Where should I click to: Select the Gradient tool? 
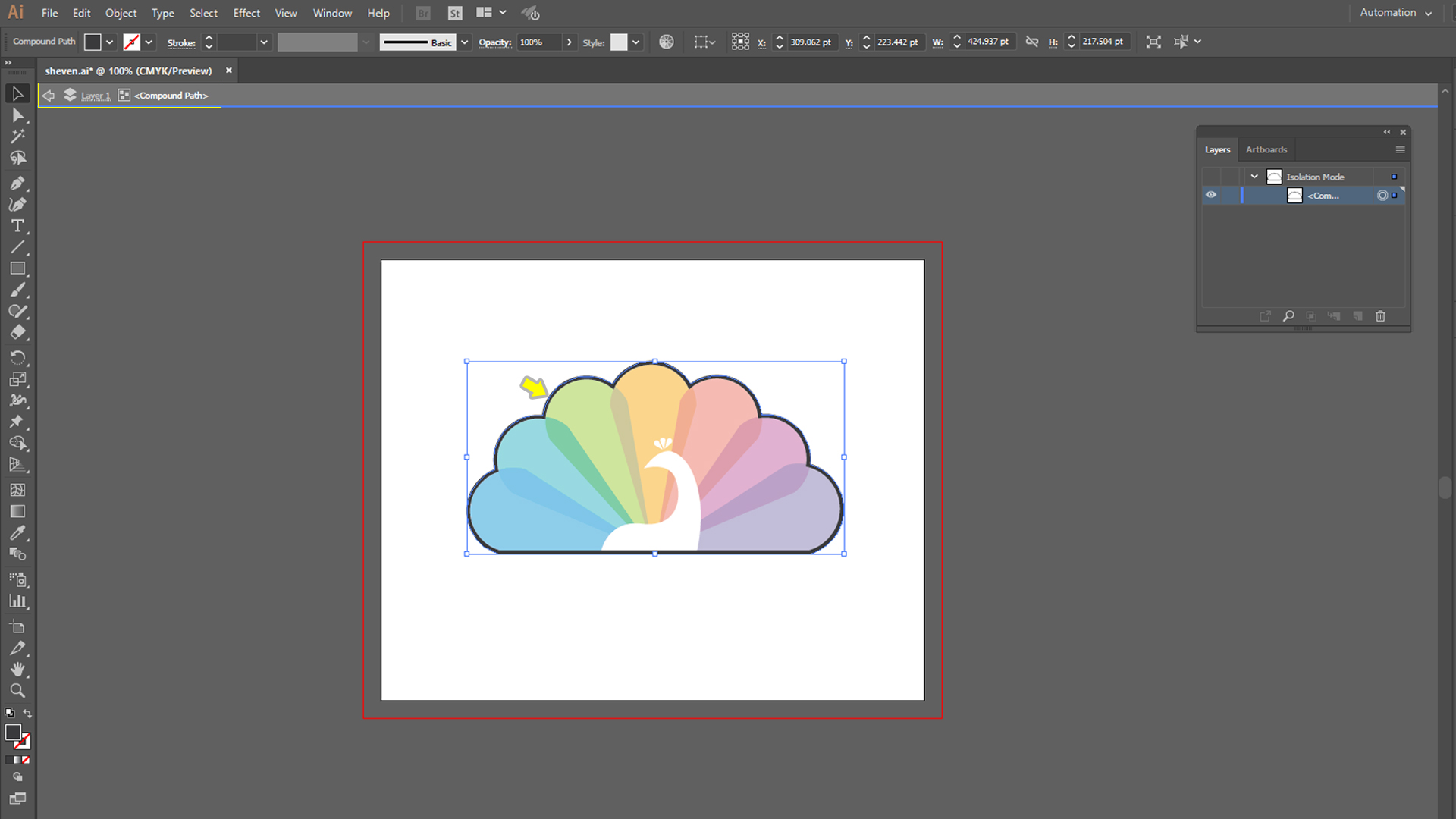click(x=17, y=511)
